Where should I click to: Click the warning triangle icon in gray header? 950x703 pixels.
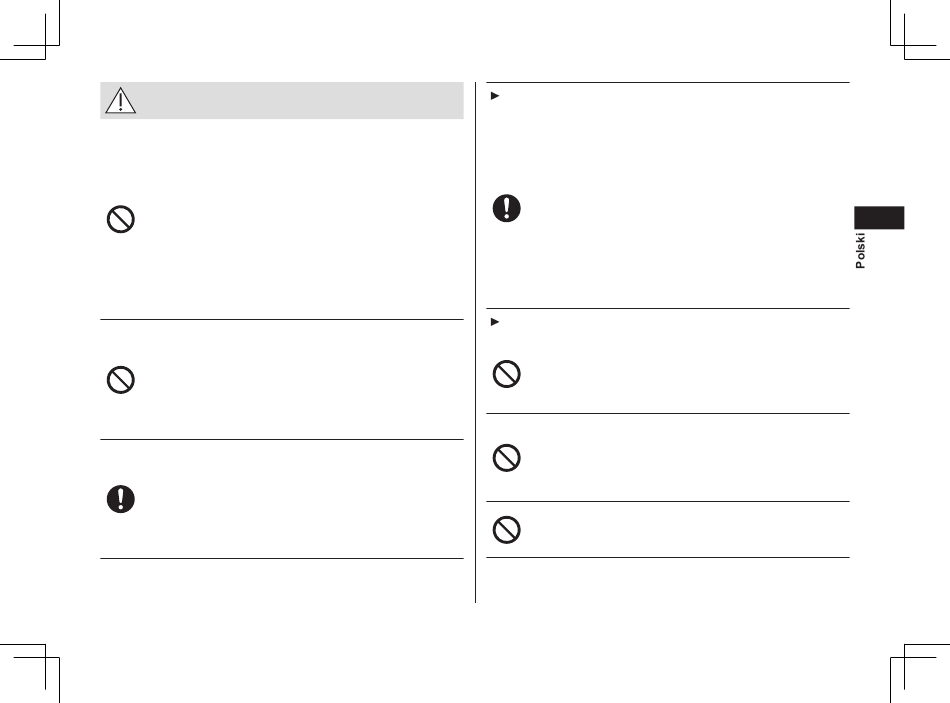121,101
